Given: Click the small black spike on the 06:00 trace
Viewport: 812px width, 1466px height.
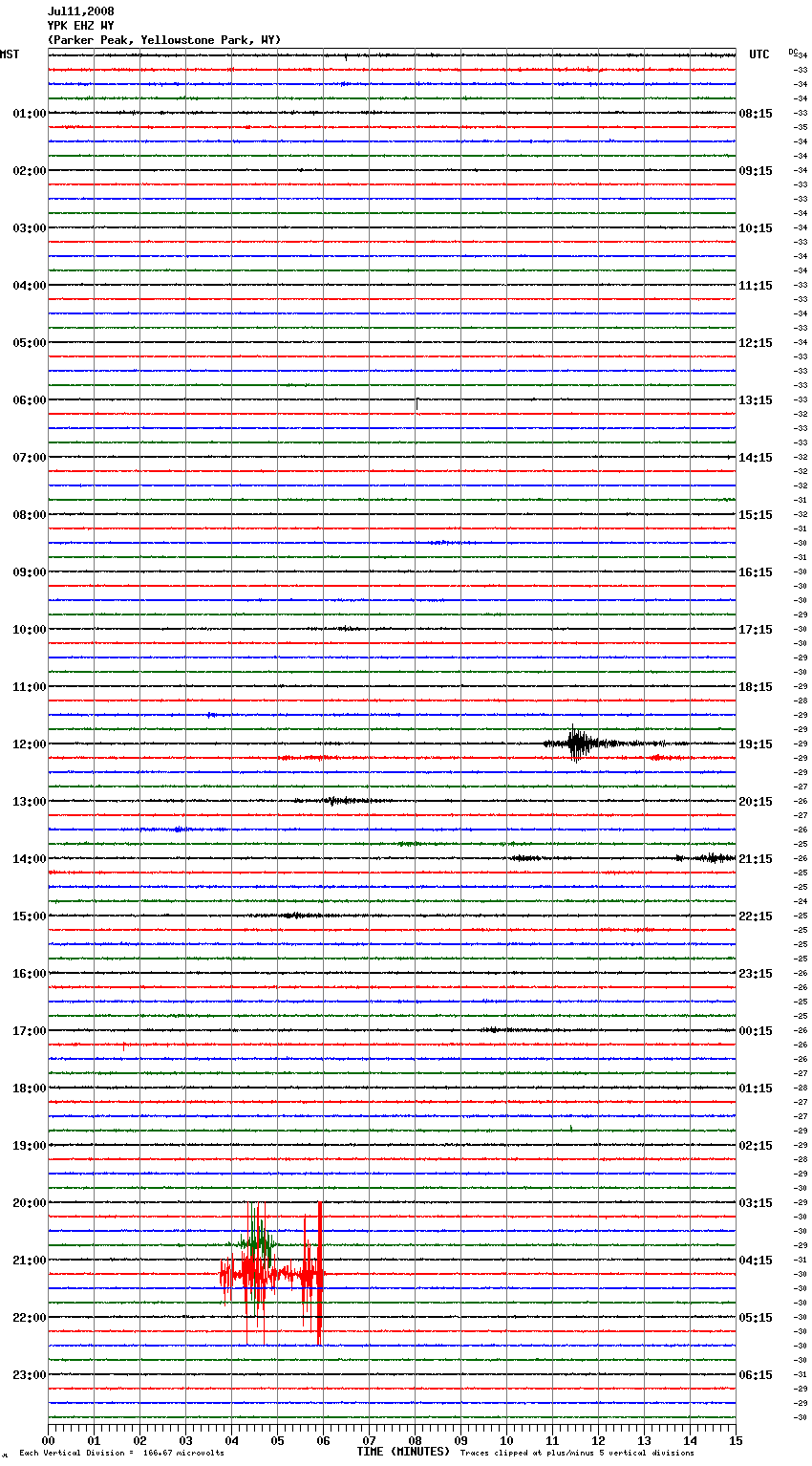Looking at the screenshot, I should pyautogui.click(x=417, y=404).
